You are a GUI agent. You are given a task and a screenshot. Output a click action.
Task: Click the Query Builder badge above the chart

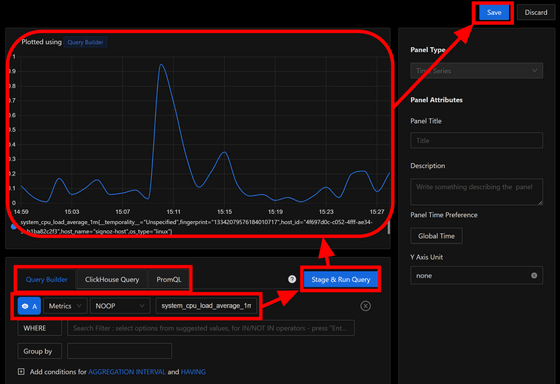[85, 42]
